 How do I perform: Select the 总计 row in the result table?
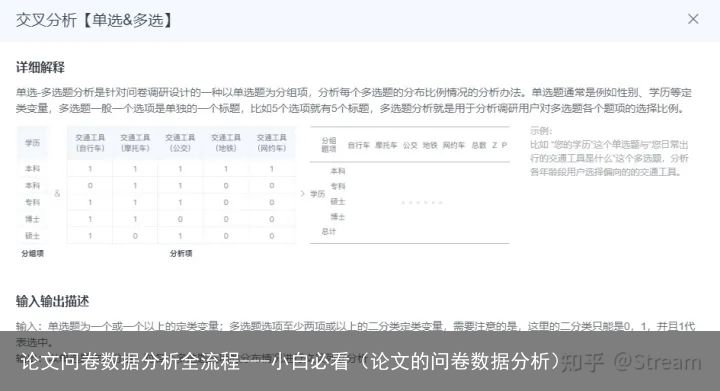(329, 232)
